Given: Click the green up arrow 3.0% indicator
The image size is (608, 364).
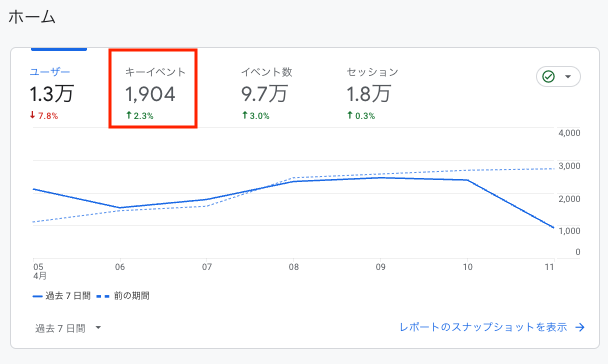Looking at the screenshot, I should coord(256,116).
